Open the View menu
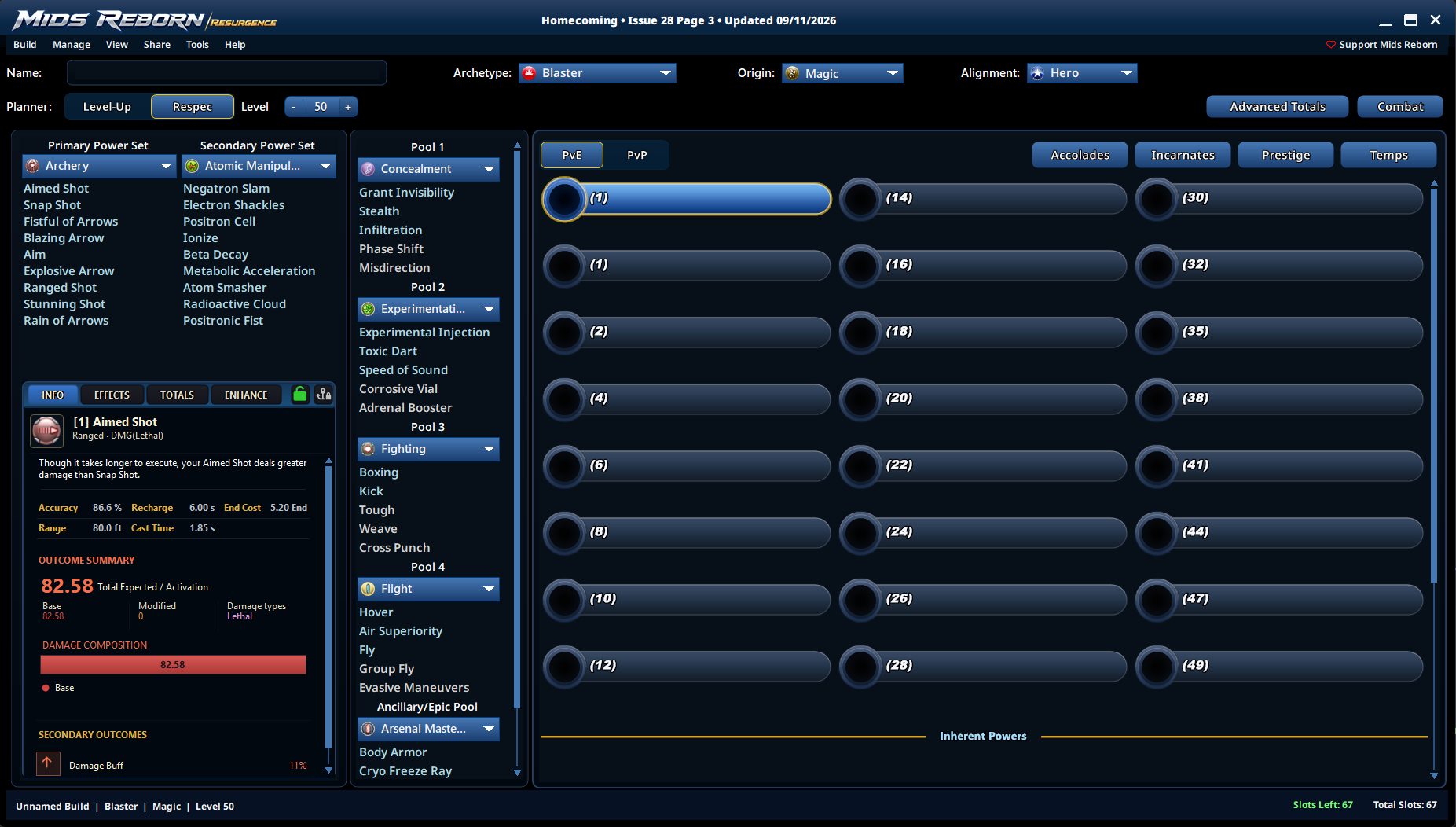The height and width of the screenshot is (827, 1456). click(117, 45)
